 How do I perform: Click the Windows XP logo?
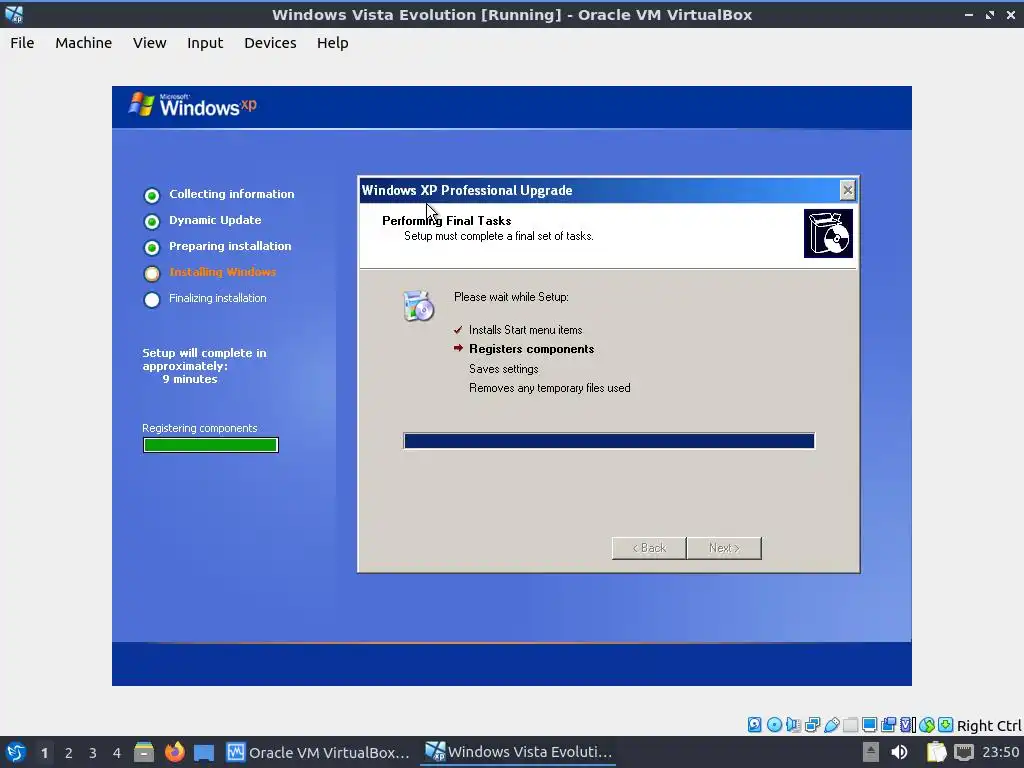(193, 105)
